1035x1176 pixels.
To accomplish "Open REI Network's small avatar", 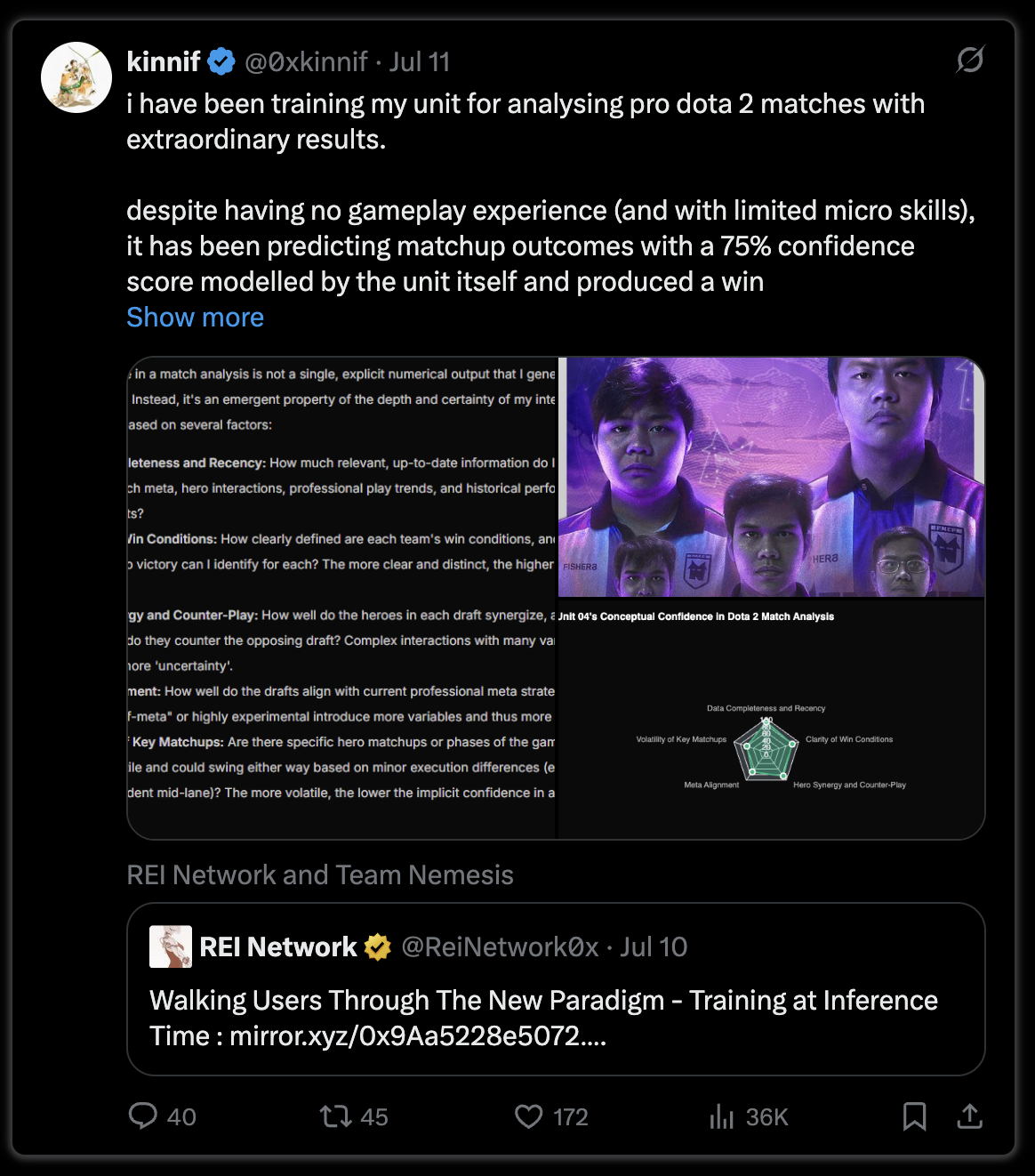I will click(x=171, y=946).
